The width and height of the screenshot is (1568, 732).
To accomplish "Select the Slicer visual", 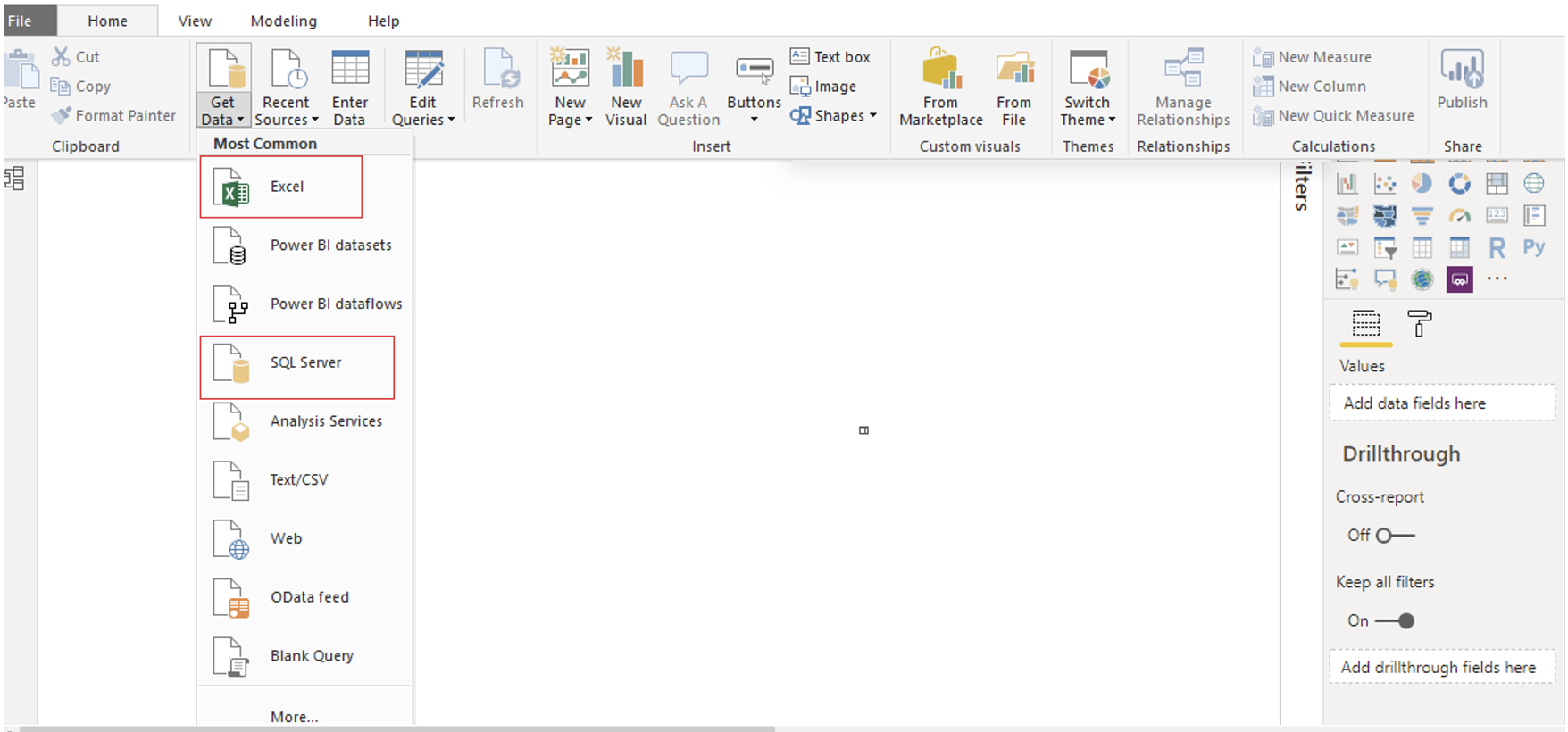I will (x=1385, y=247).
